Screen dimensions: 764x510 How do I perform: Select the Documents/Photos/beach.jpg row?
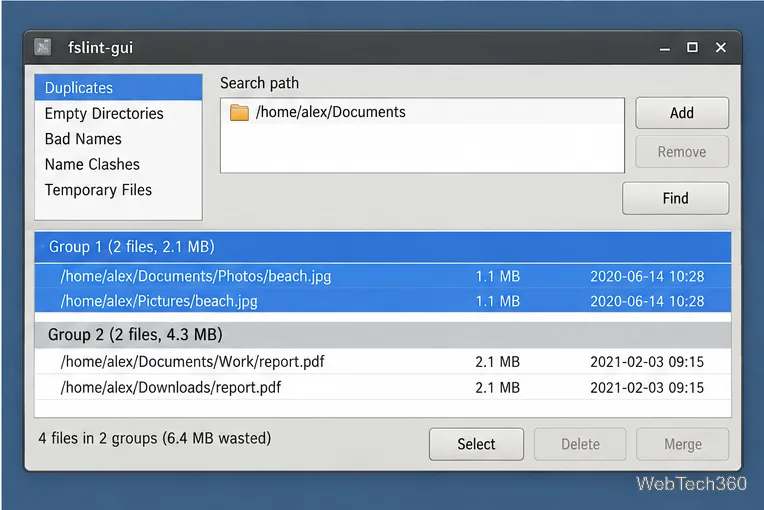coord(382,276)
